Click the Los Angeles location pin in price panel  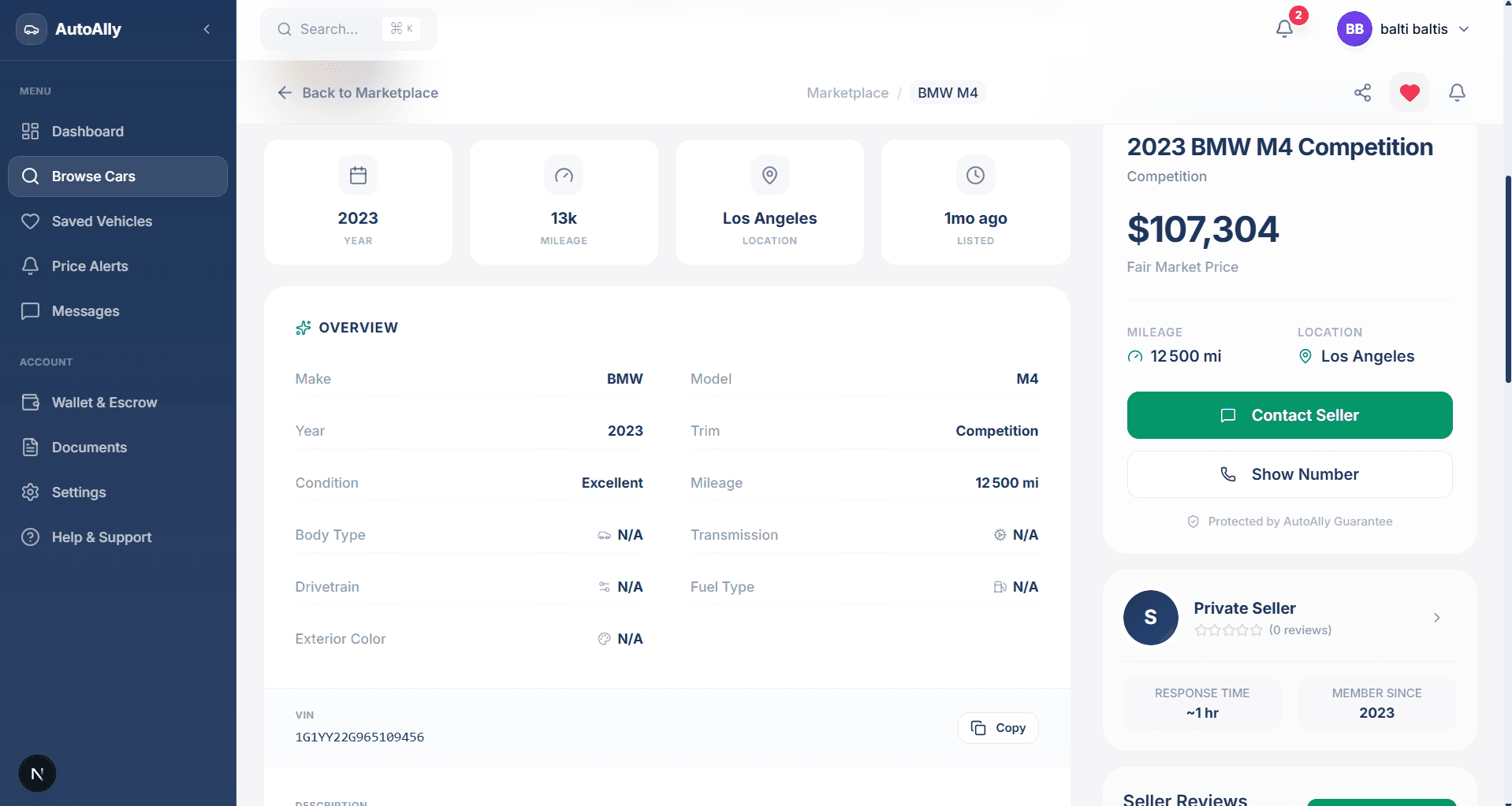(x=1305, y=356)
